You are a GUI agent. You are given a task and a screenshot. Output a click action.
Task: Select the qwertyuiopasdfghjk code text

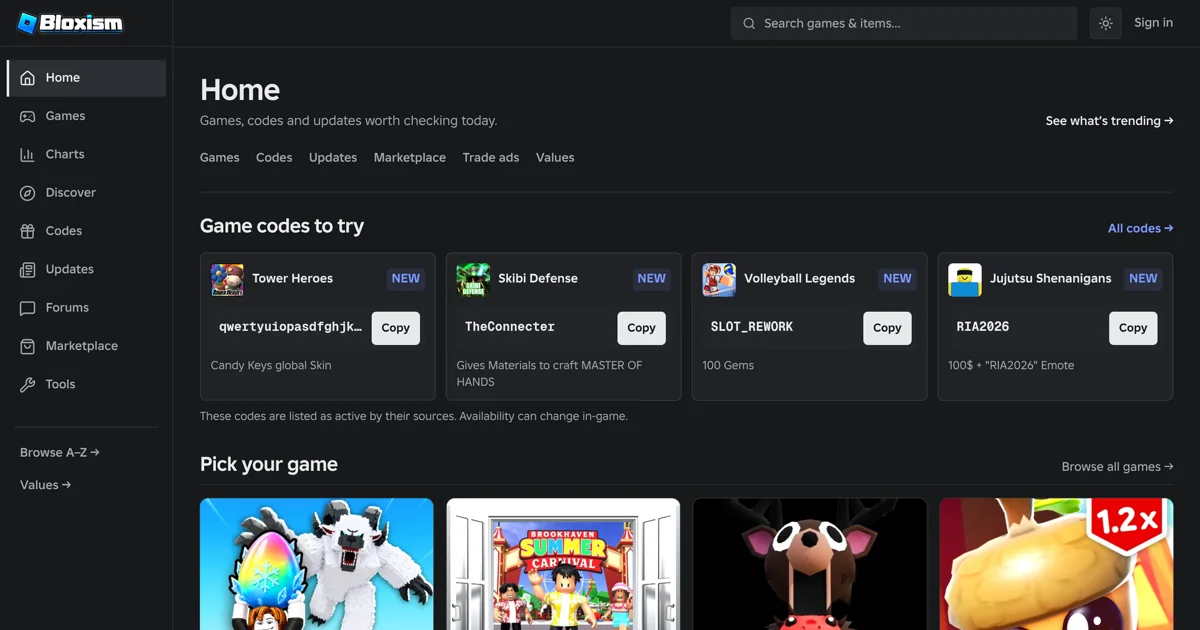pyautogui.click(x=291, y=328)
